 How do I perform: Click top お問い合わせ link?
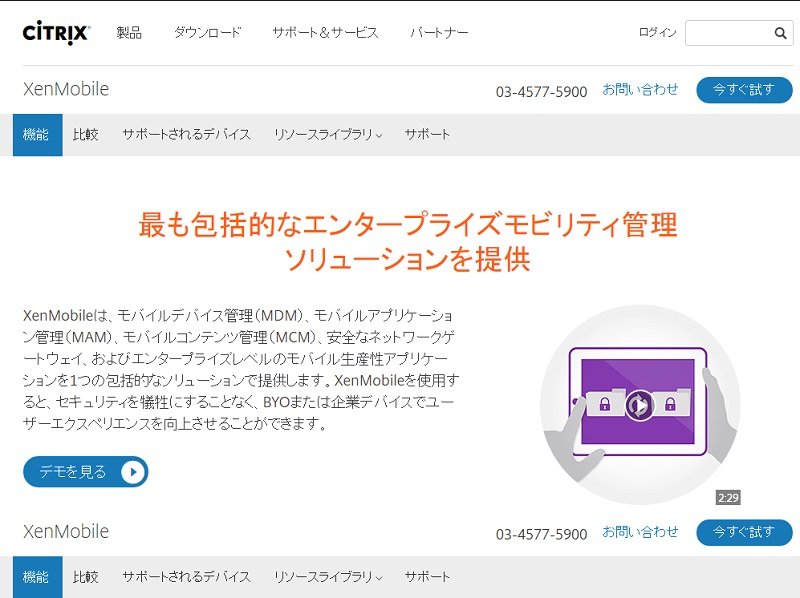pos(640,90)
